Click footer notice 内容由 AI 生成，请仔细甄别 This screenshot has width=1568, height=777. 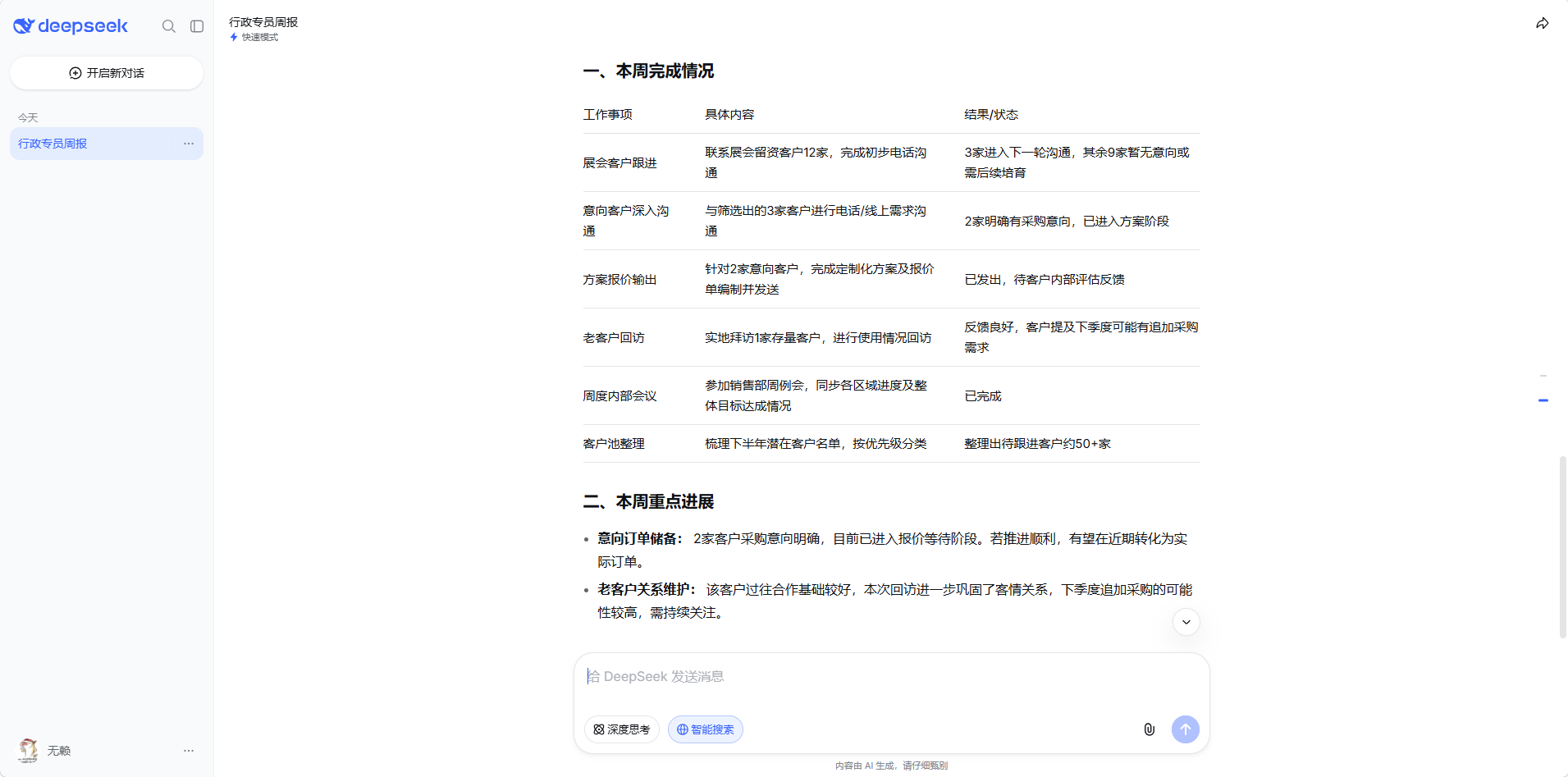[892, 766]
